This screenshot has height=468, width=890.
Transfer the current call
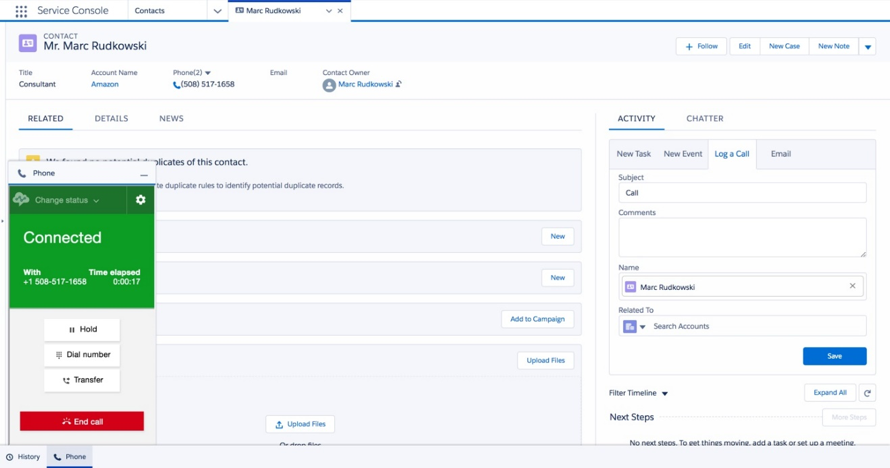tap(82, 380)
